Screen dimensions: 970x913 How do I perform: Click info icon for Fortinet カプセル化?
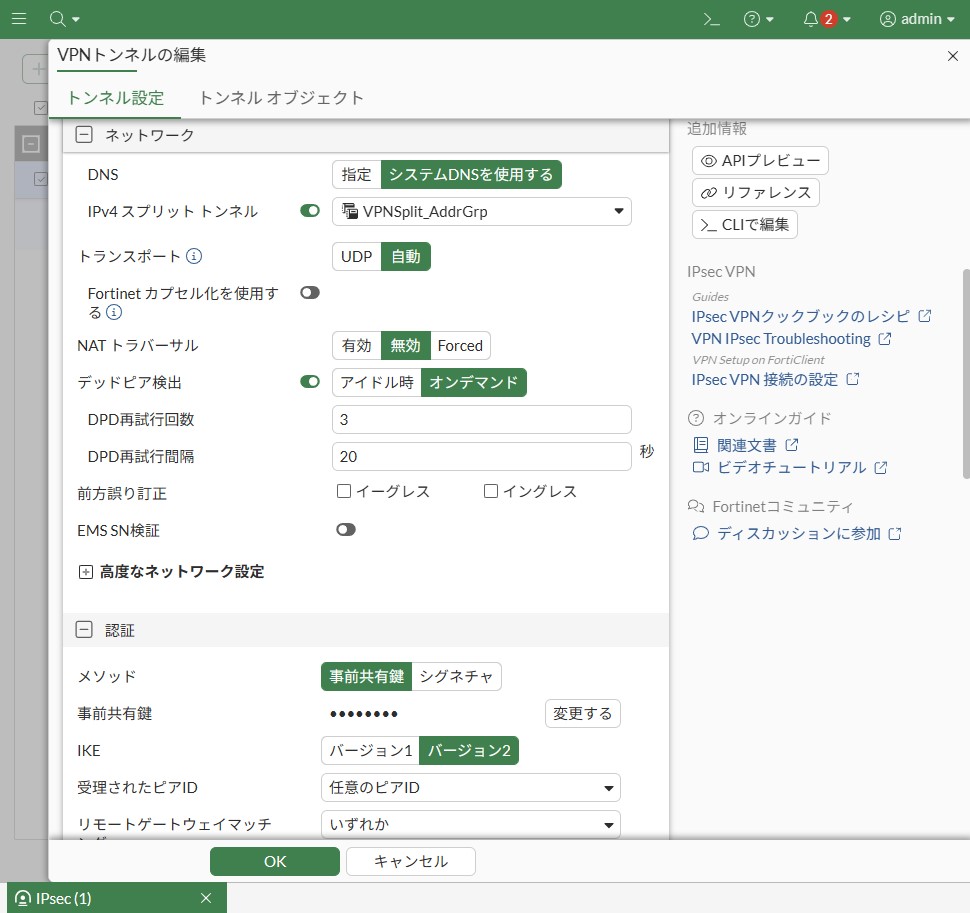[x=114, y=312]
